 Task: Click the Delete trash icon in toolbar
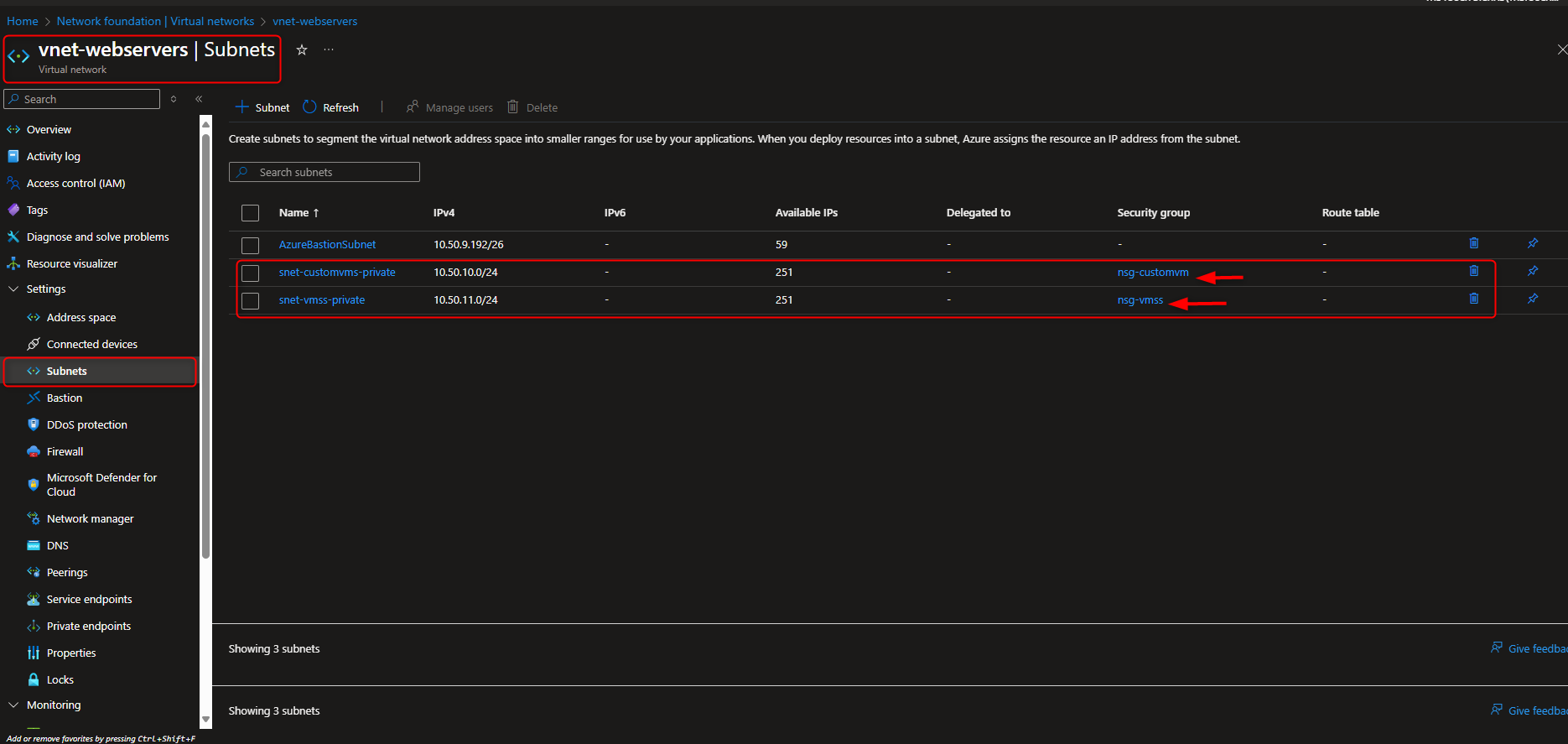(x=513, y=107)
